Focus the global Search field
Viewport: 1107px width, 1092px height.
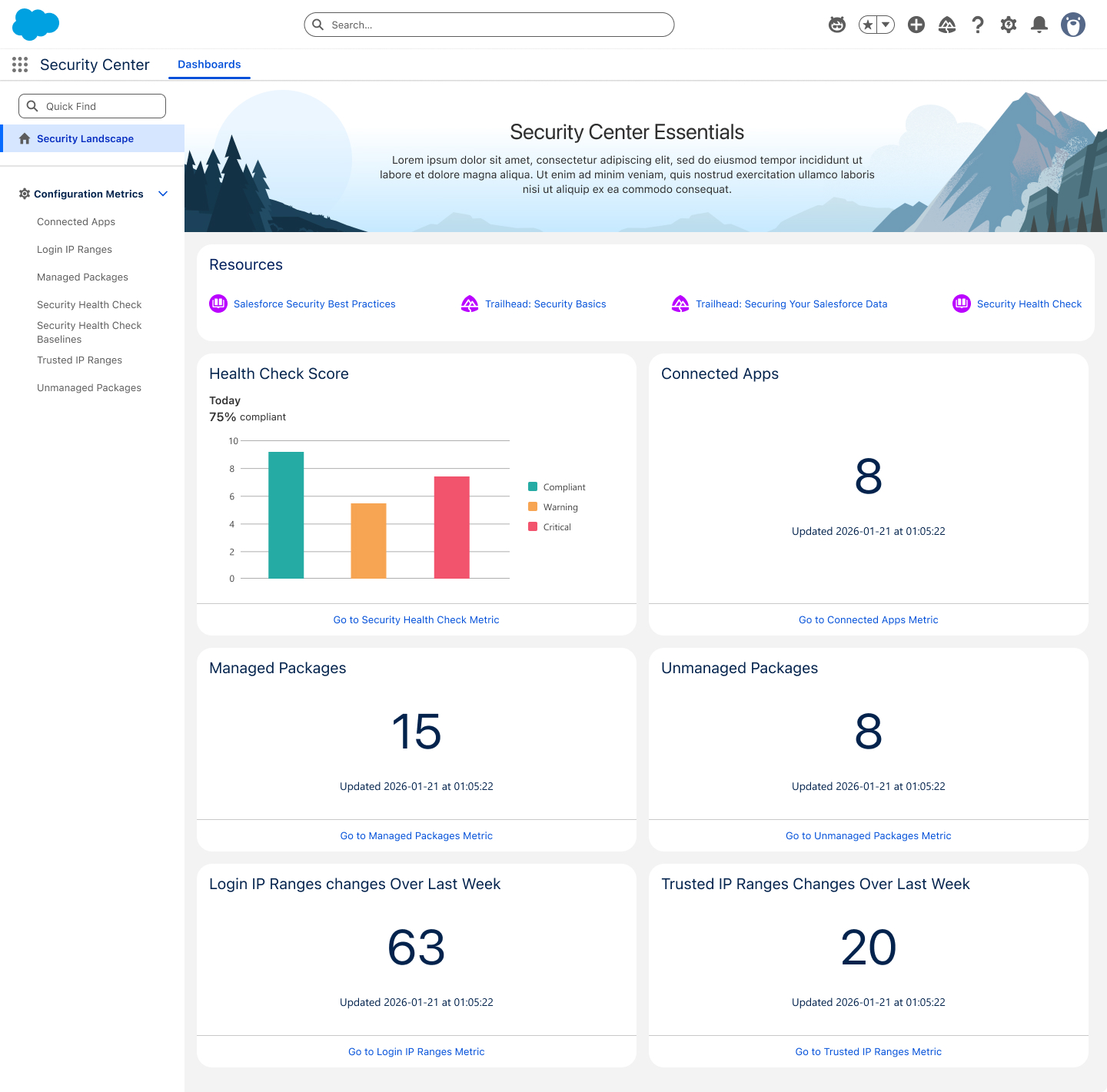pos(489,25)
